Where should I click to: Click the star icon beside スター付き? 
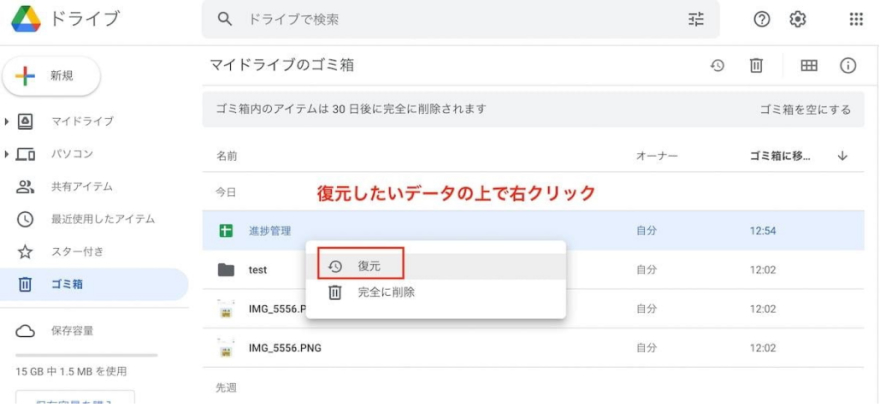coord(25,252)
